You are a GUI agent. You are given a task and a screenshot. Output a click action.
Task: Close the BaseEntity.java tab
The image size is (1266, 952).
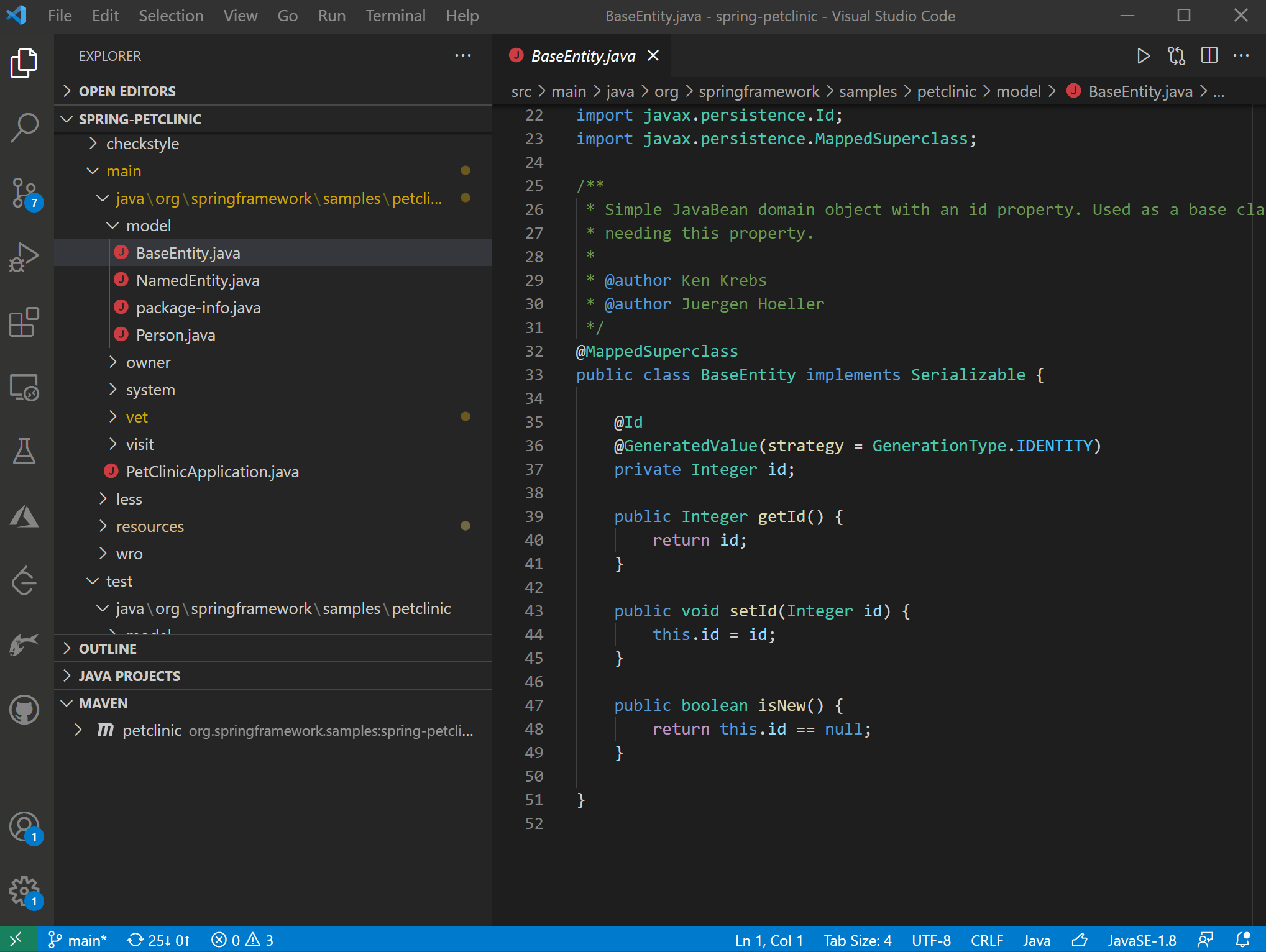[653, 56]
